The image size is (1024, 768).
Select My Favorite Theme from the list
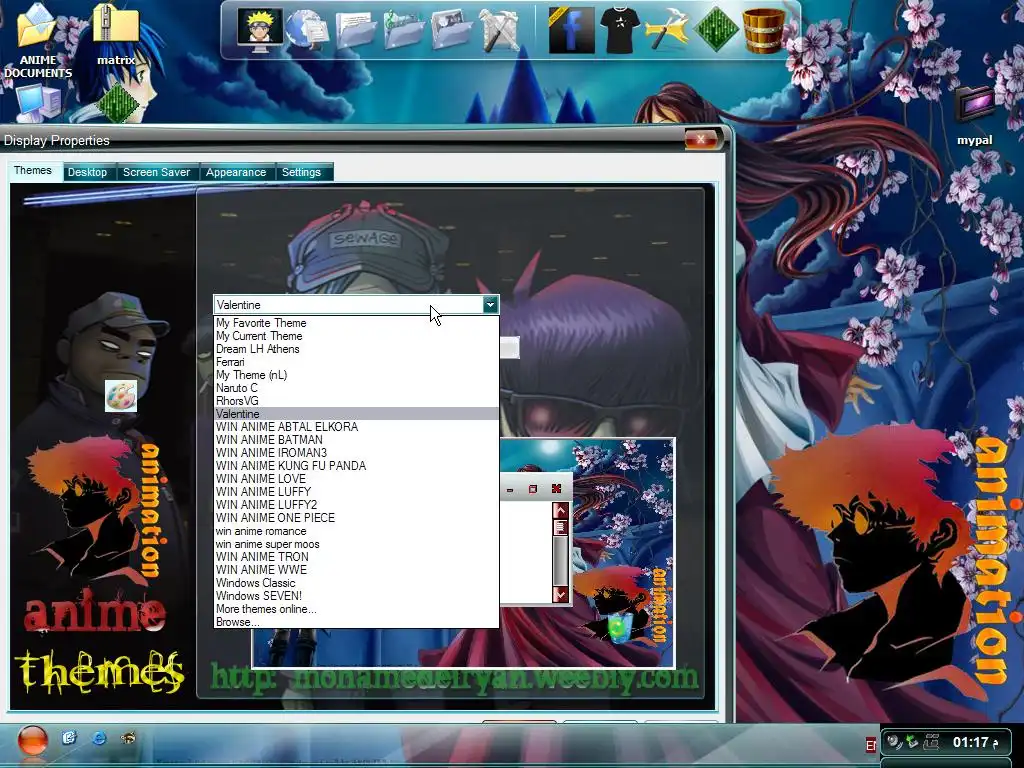pos(357,323)
